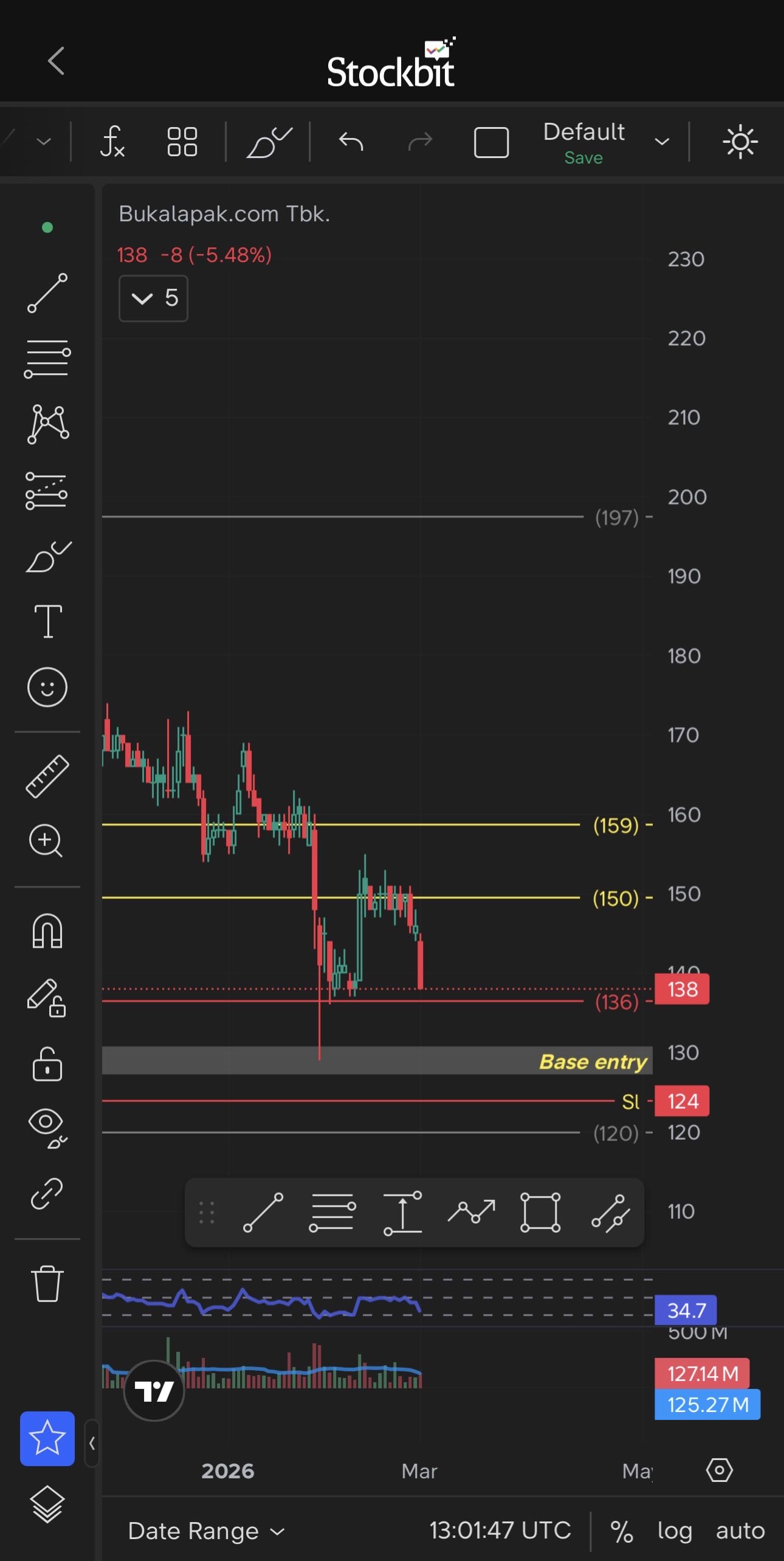This screenshot has height=1561, width=784.
Task: Open the Default layout dropdown arrow
Action: [662, 142]
